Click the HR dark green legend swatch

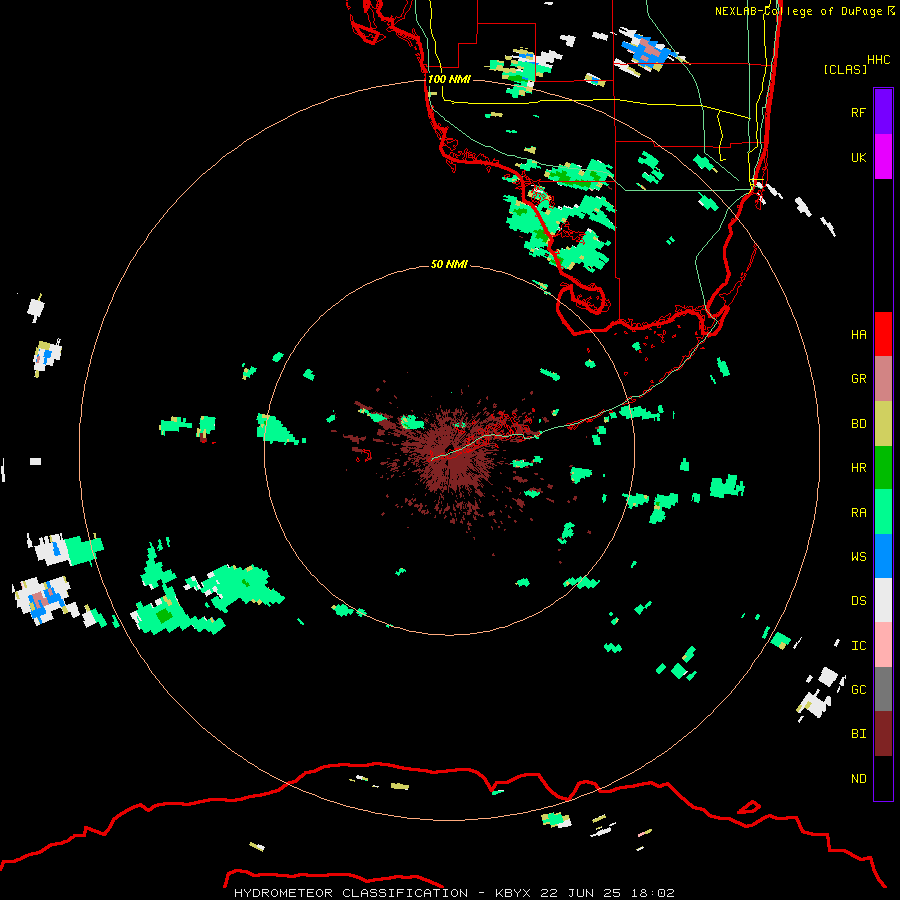[883, 468]
